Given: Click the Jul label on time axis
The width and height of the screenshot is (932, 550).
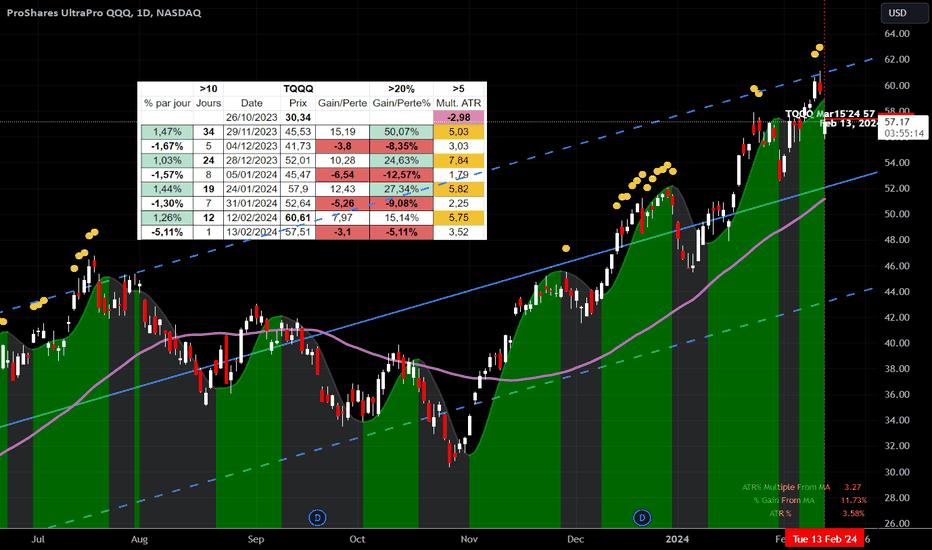Looking at the screenshot, I should click(x=38, y=539).
